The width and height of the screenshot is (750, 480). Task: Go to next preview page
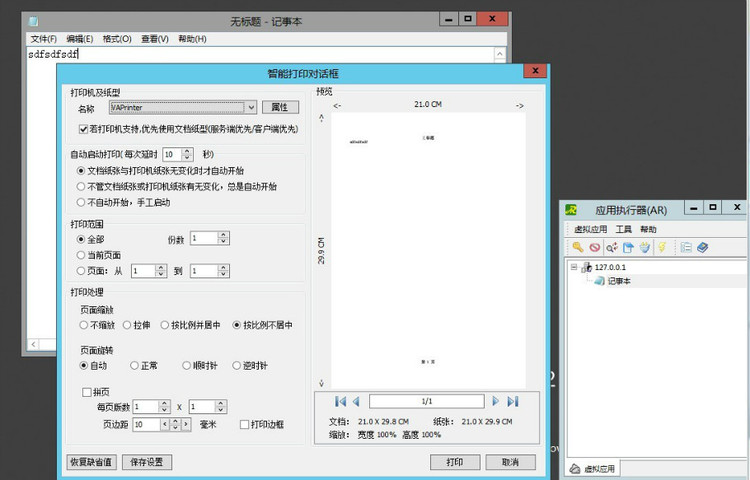click(x=495, y=401)
